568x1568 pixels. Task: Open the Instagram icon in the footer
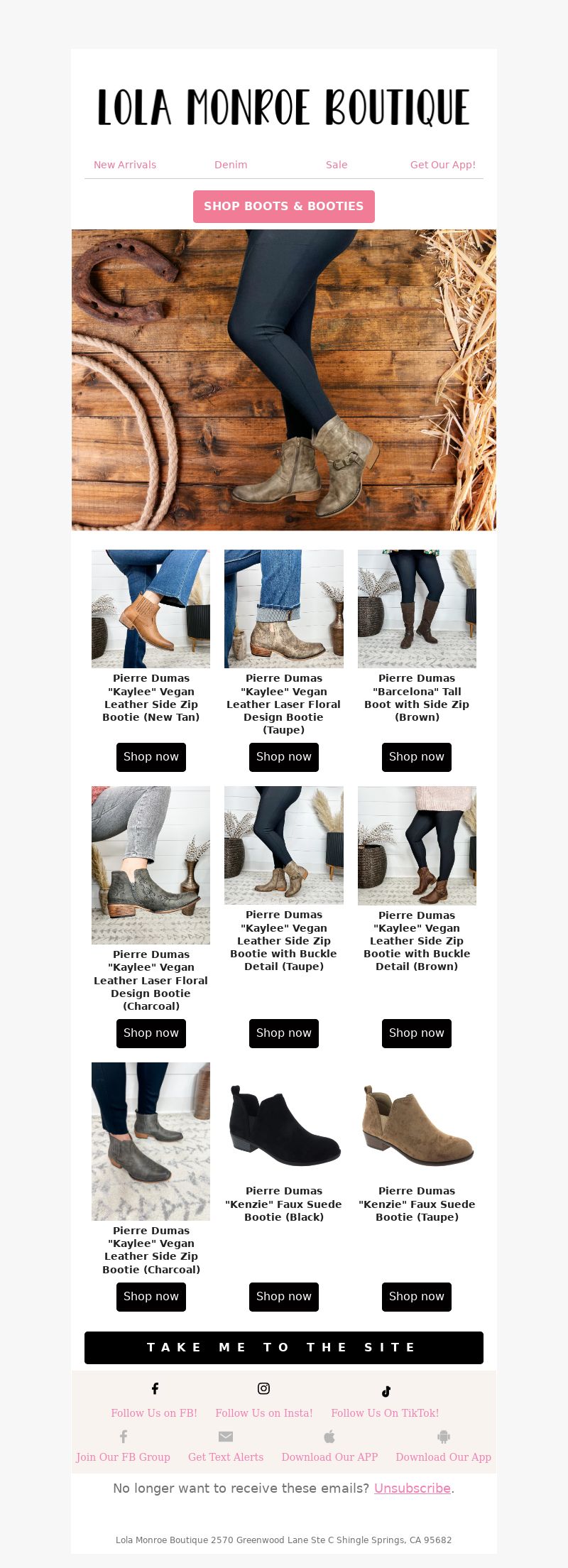pyautogui.click(x=263, y=1388)
